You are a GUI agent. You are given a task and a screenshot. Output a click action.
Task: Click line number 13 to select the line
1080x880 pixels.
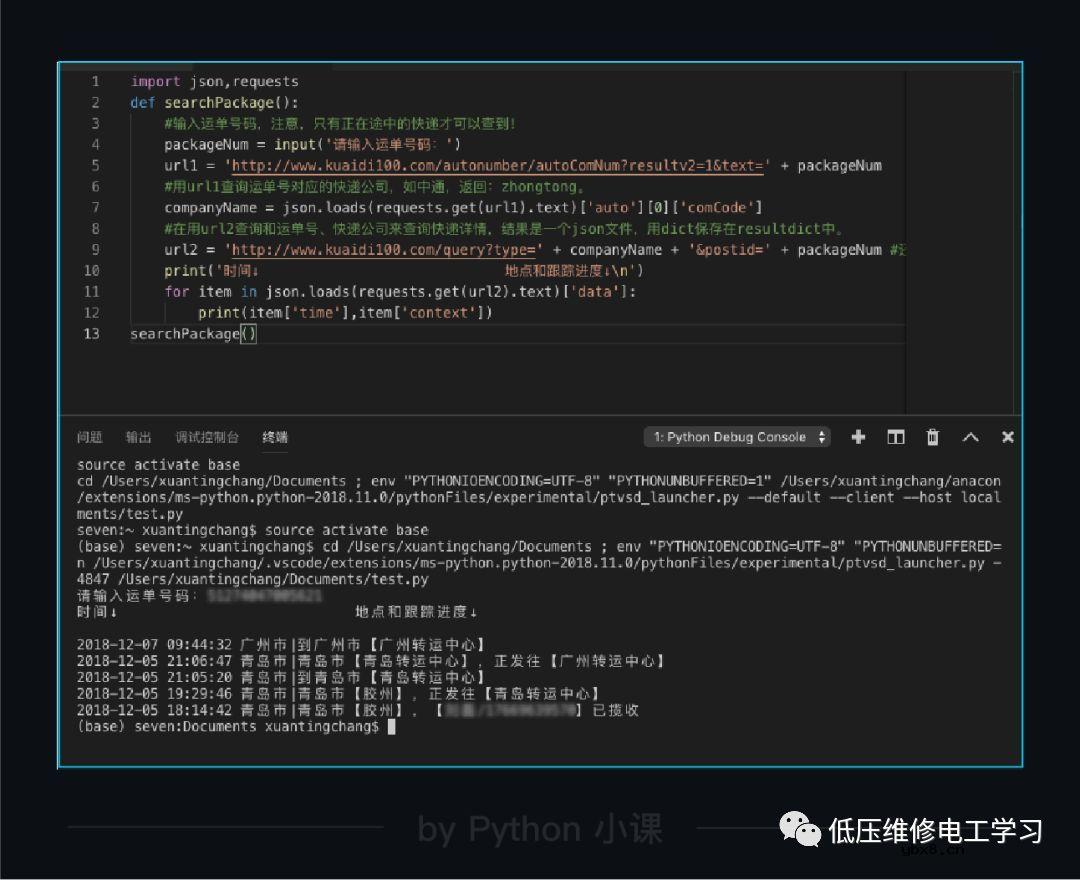pos(91,333)
